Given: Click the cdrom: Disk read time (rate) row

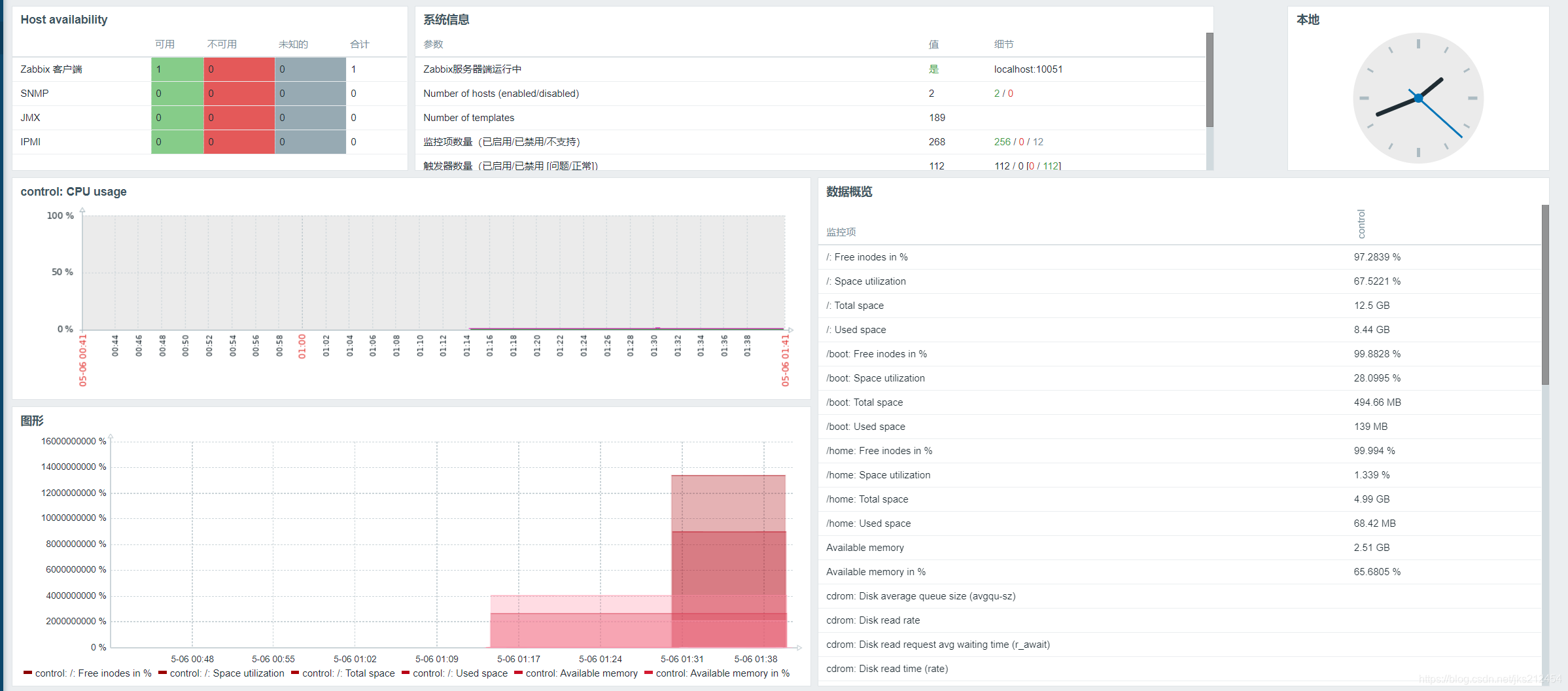Looking at the screenshot, I should click(x=1179, y=669).
